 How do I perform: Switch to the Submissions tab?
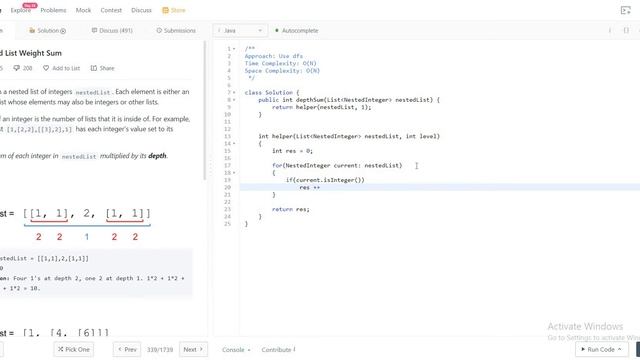click(x=176, y=31)
